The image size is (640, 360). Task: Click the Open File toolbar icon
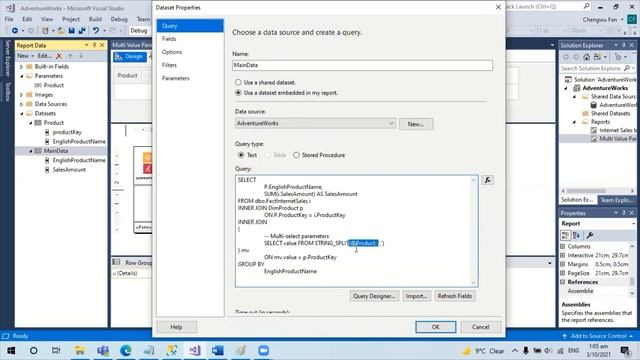[x=61, y=31]
